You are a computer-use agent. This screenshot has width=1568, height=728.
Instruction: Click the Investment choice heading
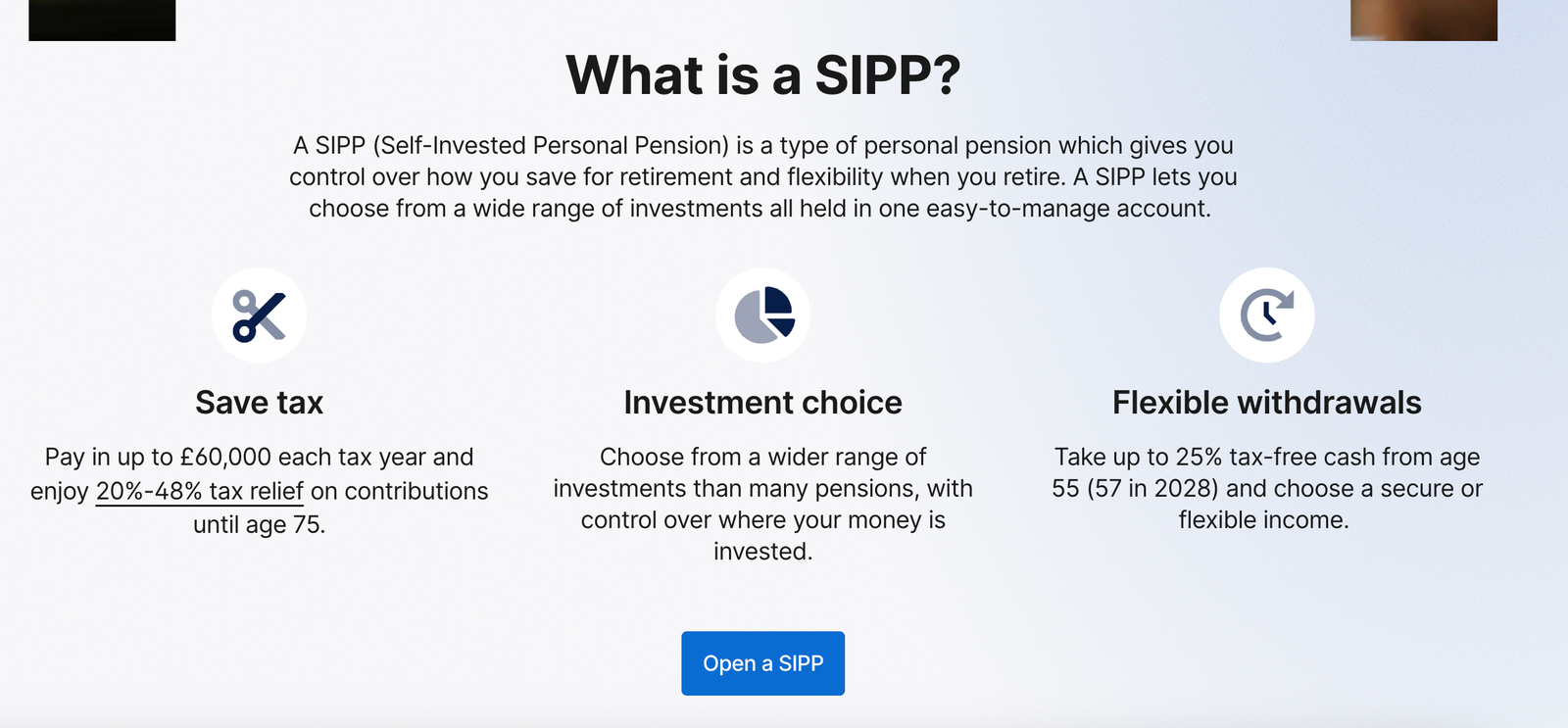(763, 402)
